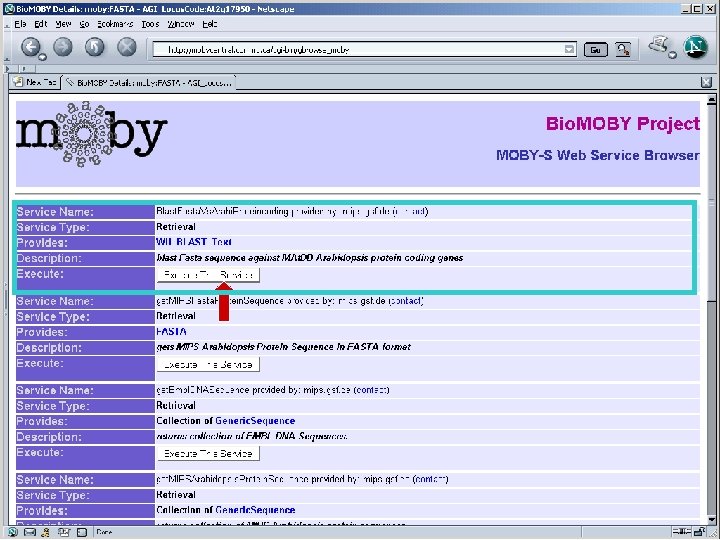Open GenericSequence link in the bottom service

pos(255,510)
